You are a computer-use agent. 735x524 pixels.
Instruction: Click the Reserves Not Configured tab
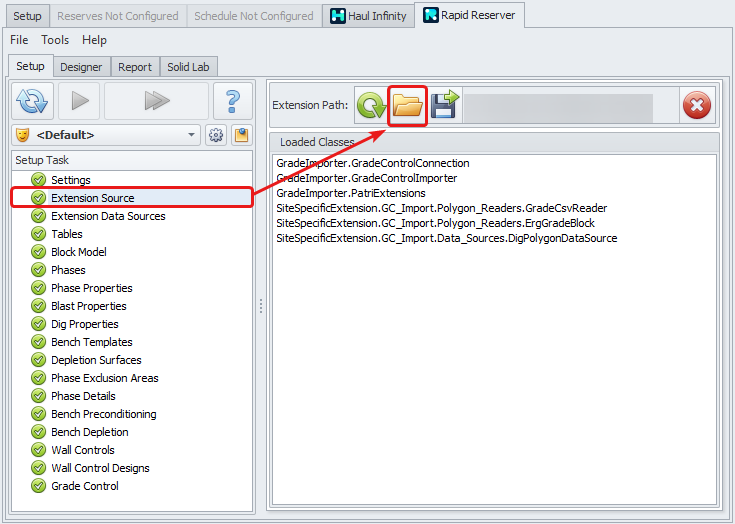[x=118, y=16]
